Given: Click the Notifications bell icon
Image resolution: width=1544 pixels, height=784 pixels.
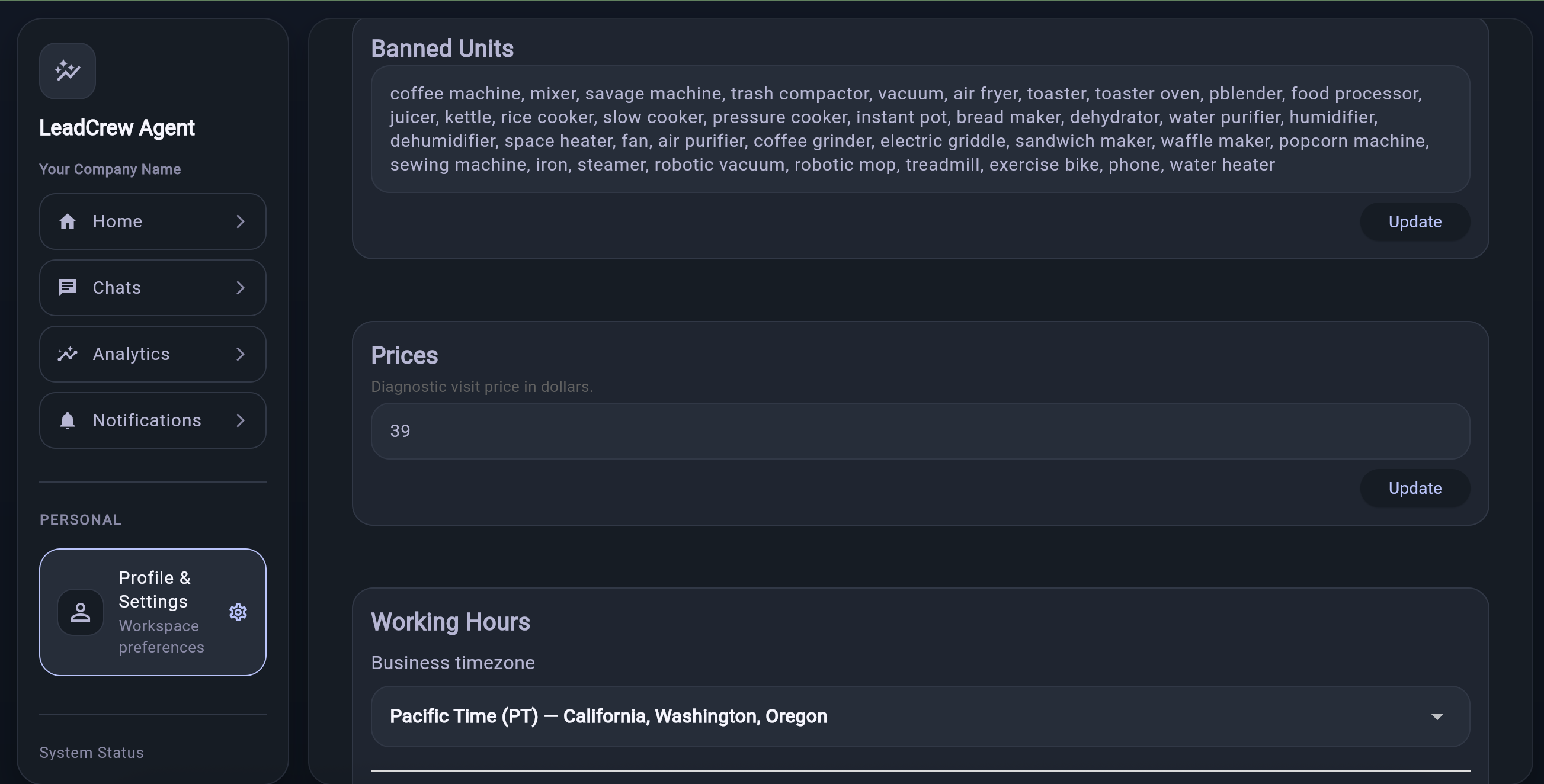Looking at the screenshot, I should point(68,420).
